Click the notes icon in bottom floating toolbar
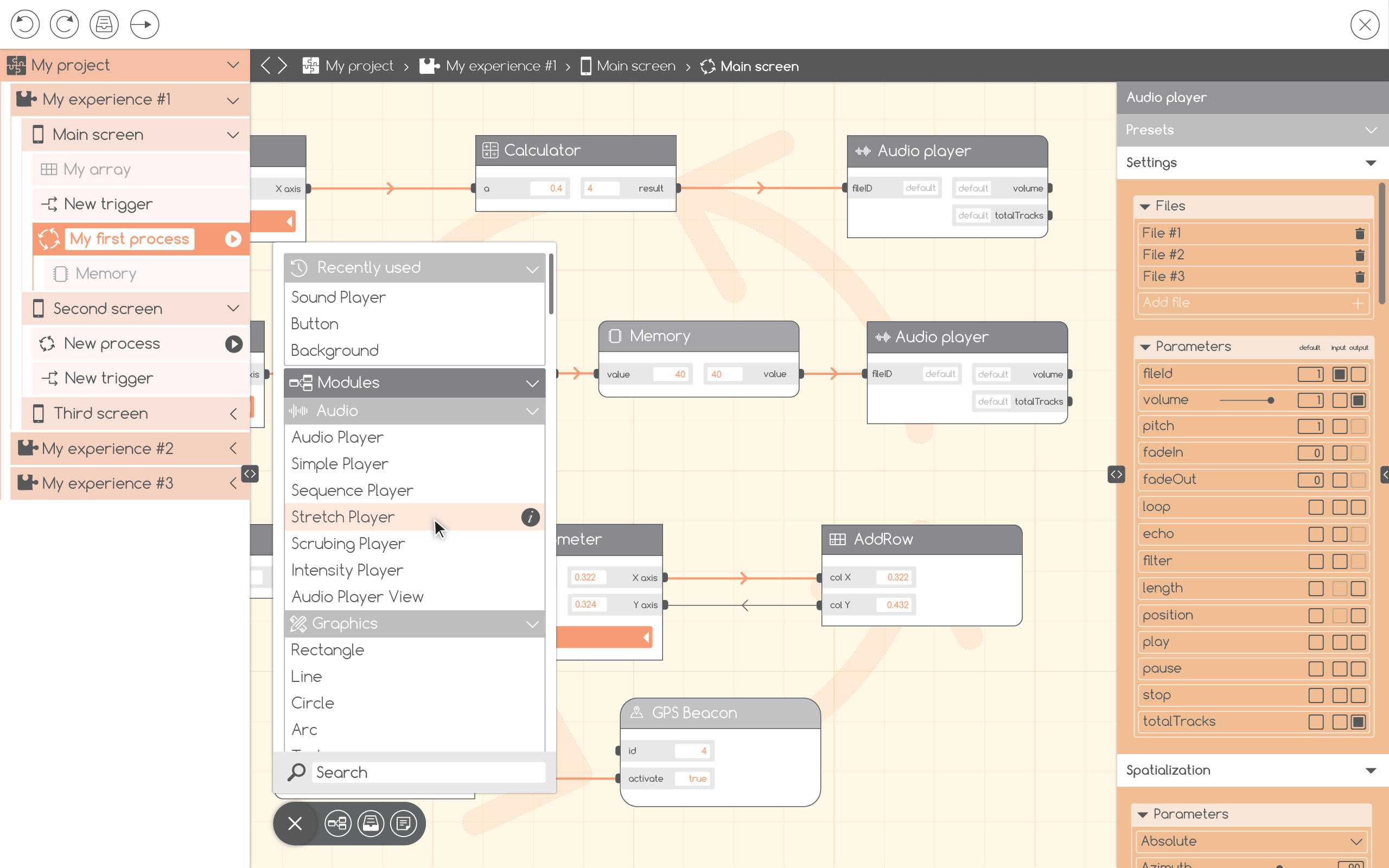This screenshot has height=868, width=1389. point(404,824)
